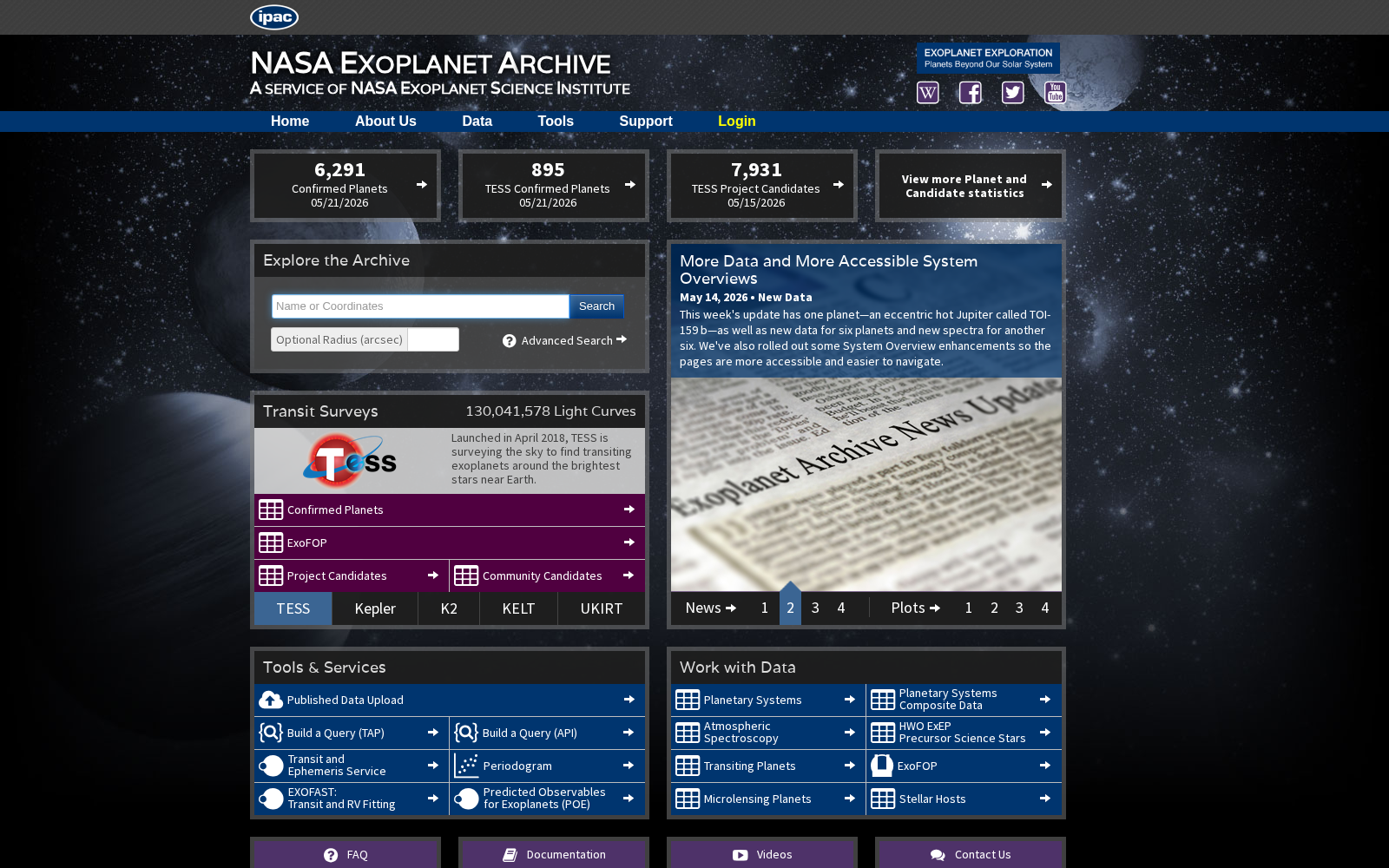
Task: Click the Build a Query (TAP) icon
Action: (x=271, y=733)
